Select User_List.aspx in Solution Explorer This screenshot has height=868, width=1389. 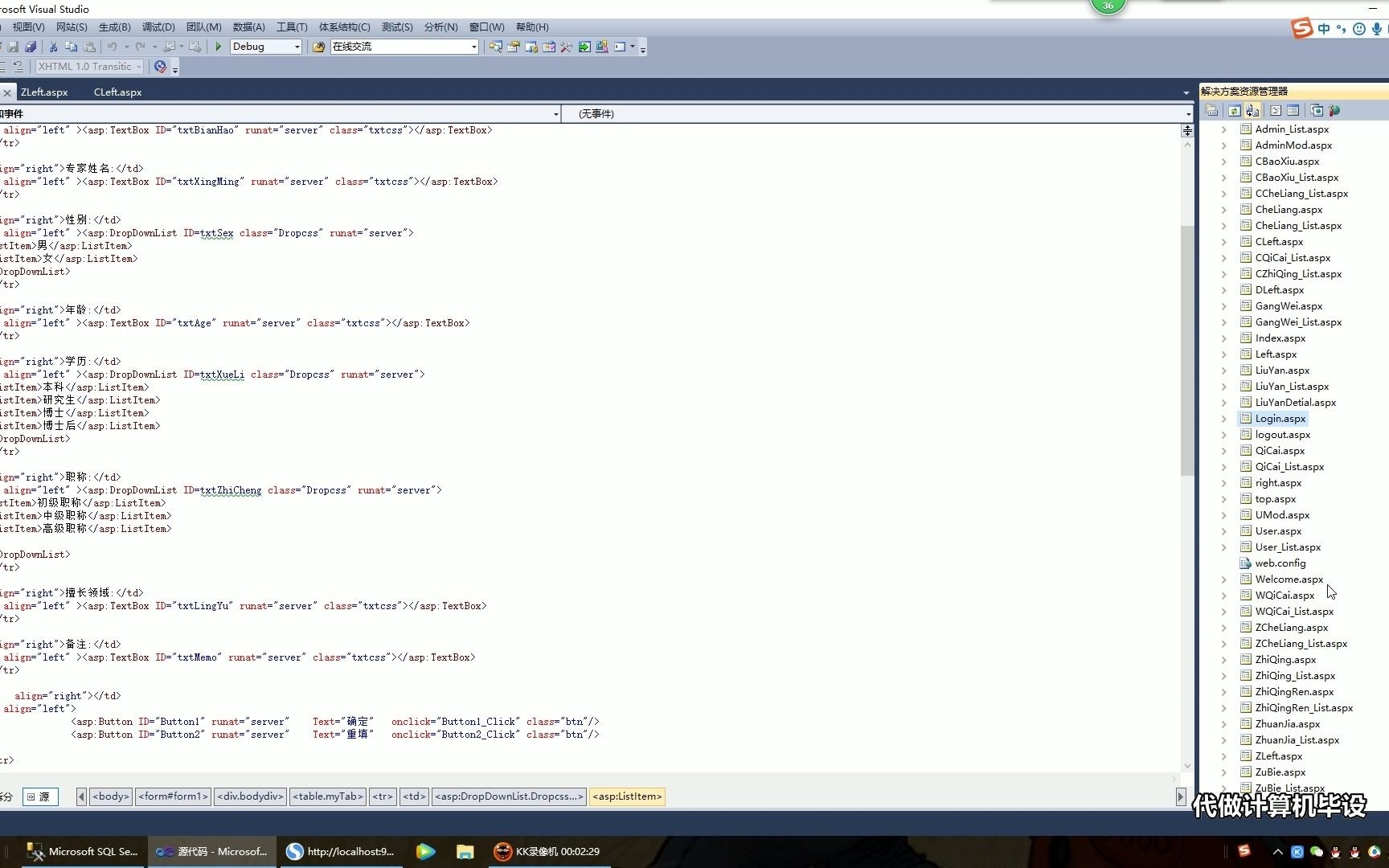pyautogui.click(x=1288, y=547)
